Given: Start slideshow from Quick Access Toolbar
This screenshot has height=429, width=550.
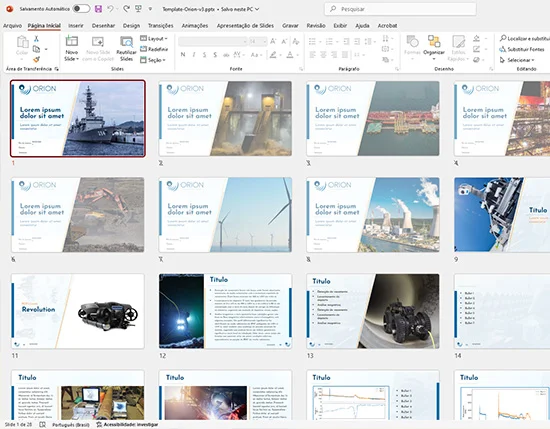Looking at the screenshot, I should (139, 9).
